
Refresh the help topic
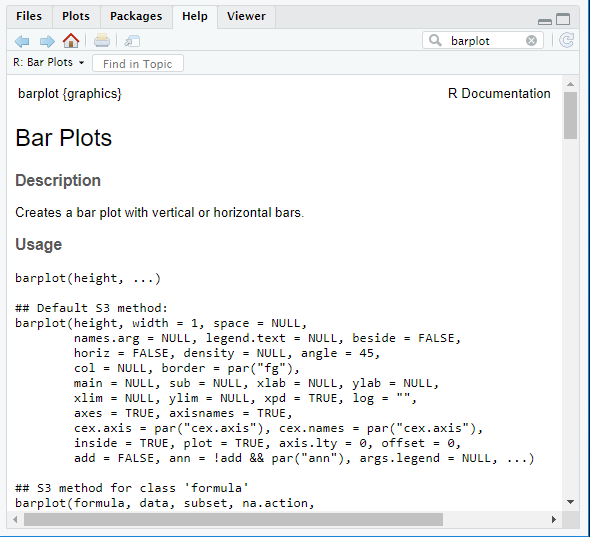pos(566,40)
